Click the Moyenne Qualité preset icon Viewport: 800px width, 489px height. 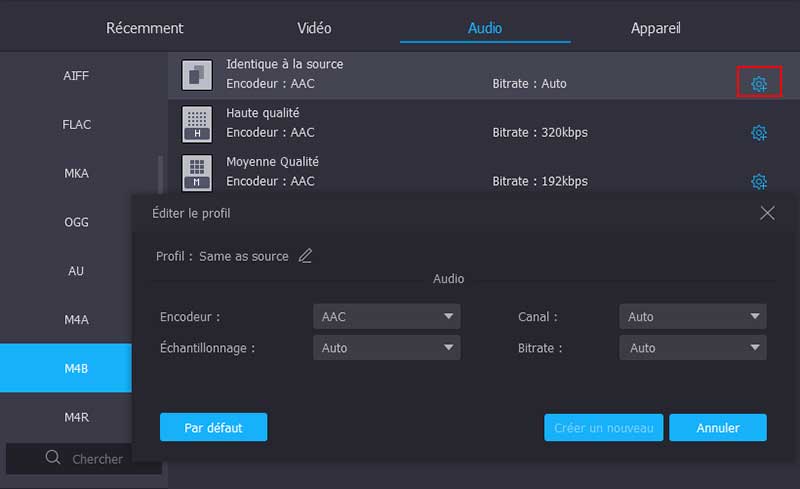coord(197,172)
